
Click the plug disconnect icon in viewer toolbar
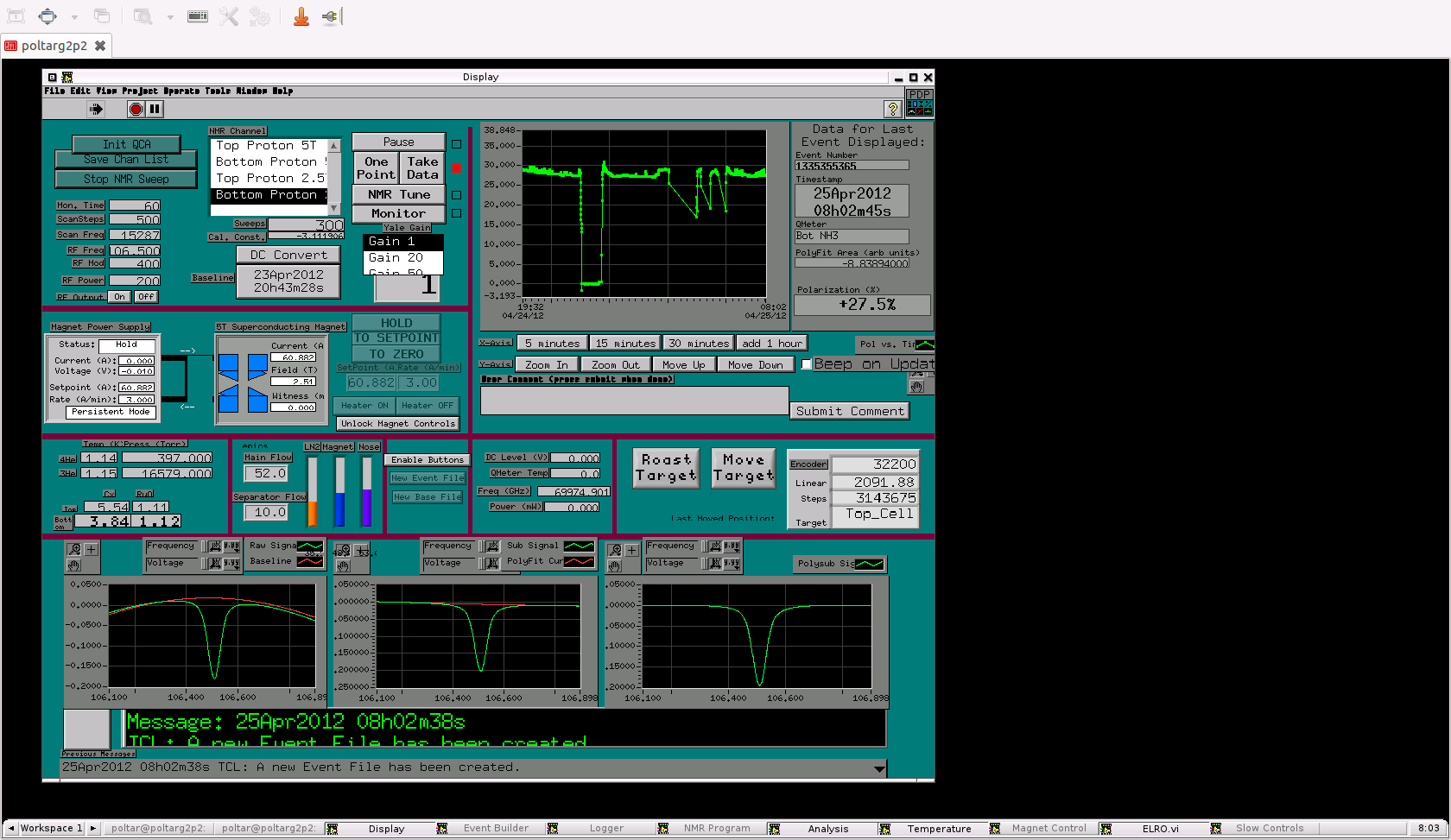pyautogui.click(x=332, y=16)
